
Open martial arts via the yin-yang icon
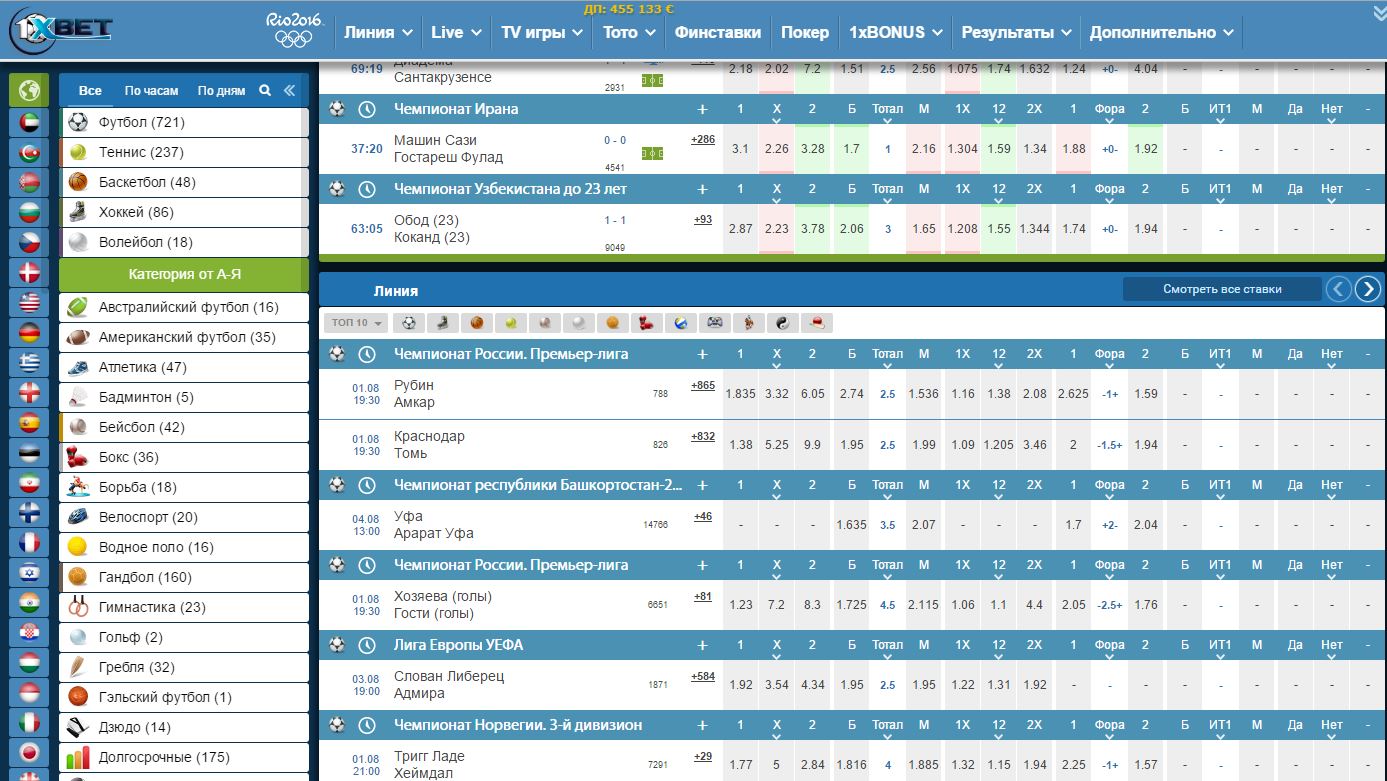click(x=782, y=322)
